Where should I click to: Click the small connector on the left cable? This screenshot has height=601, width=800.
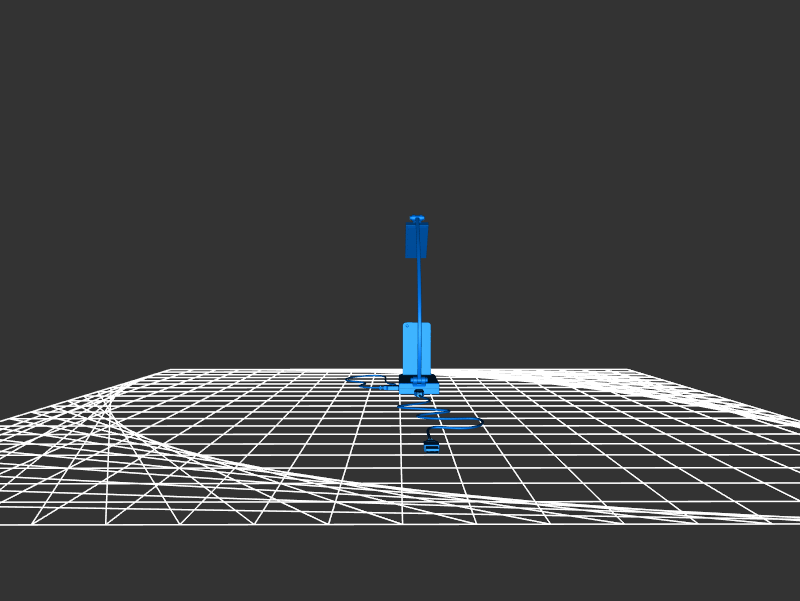[383, 387]
